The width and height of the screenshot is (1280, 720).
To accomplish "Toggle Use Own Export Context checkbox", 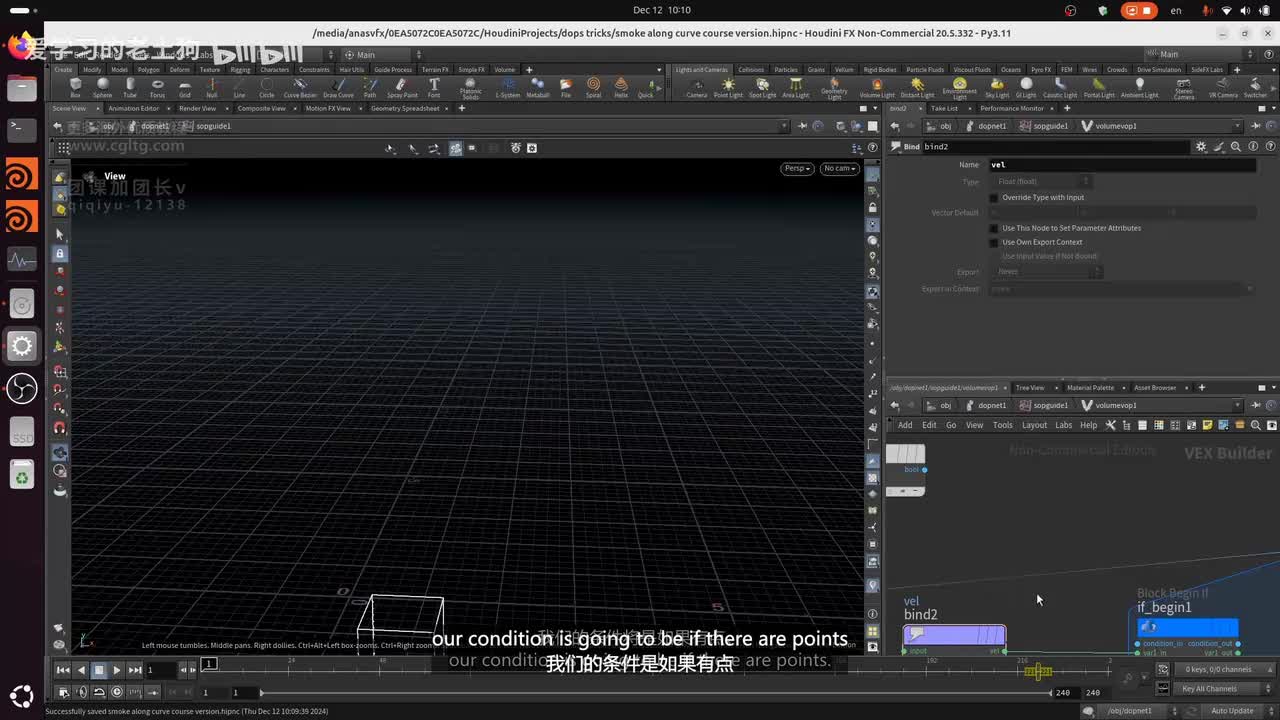I will coord(994,242).
